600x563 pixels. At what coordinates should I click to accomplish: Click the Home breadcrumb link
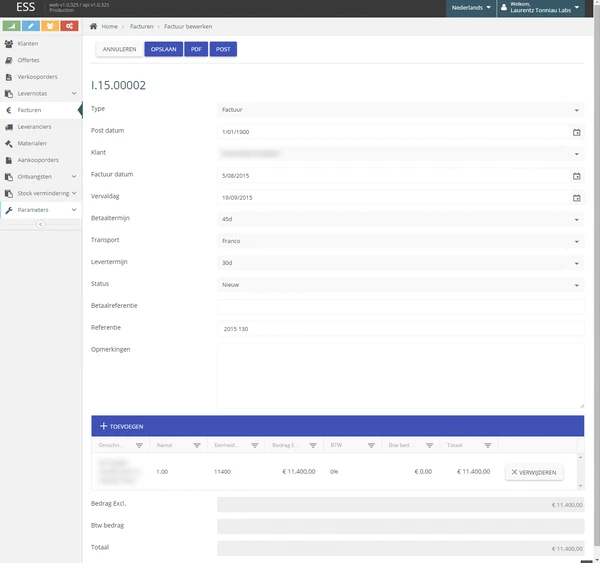tap(109, 26)
